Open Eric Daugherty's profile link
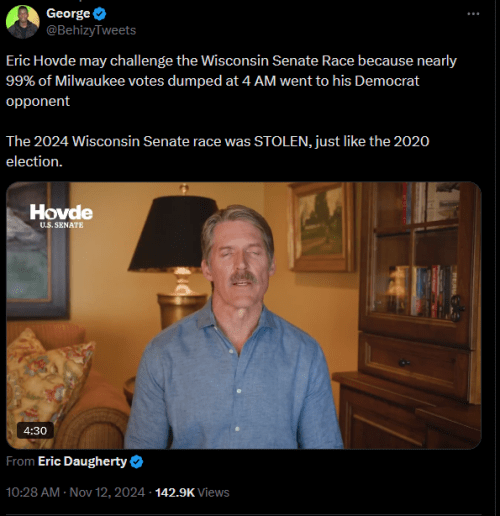 [82, 461]
